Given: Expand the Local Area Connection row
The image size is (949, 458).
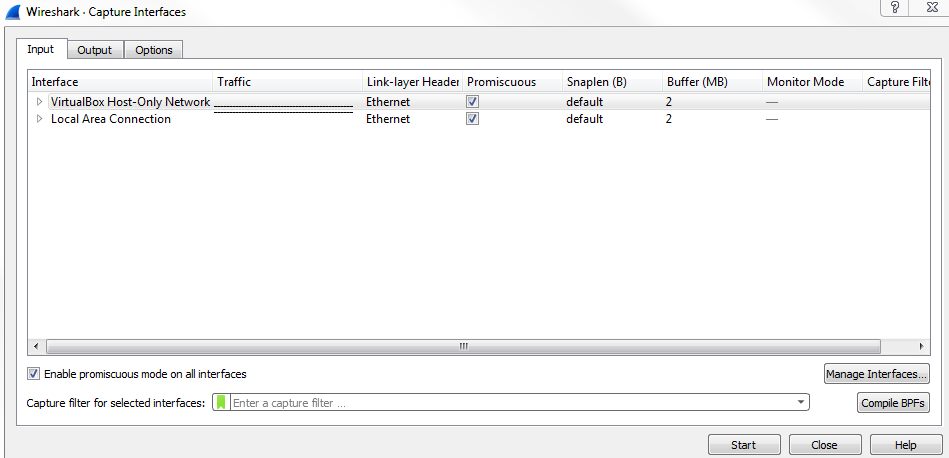Looking at the screenshot, I should tap(40, 119).
